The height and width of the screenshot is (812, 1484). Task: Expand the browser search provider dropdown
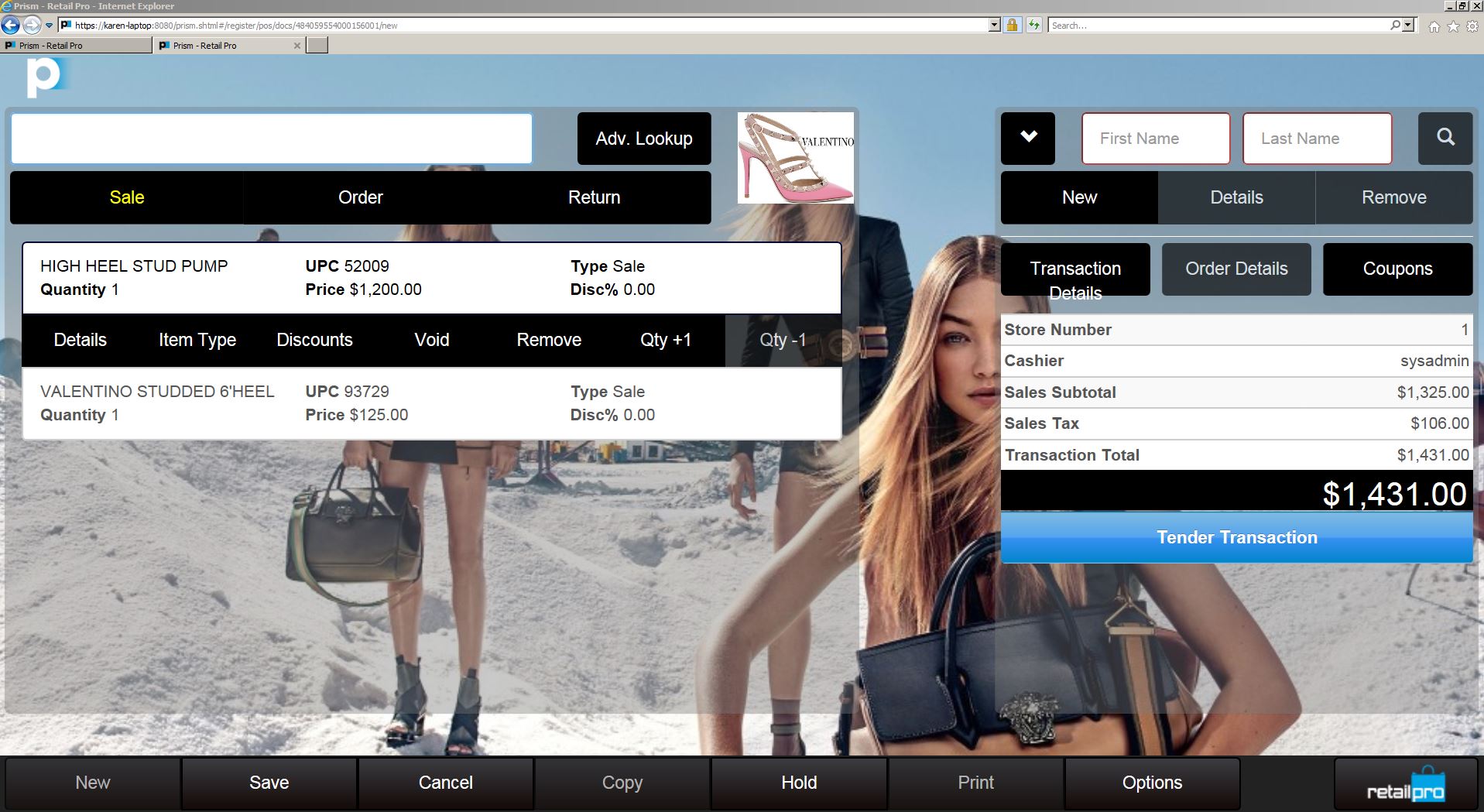pos(1408,26)
